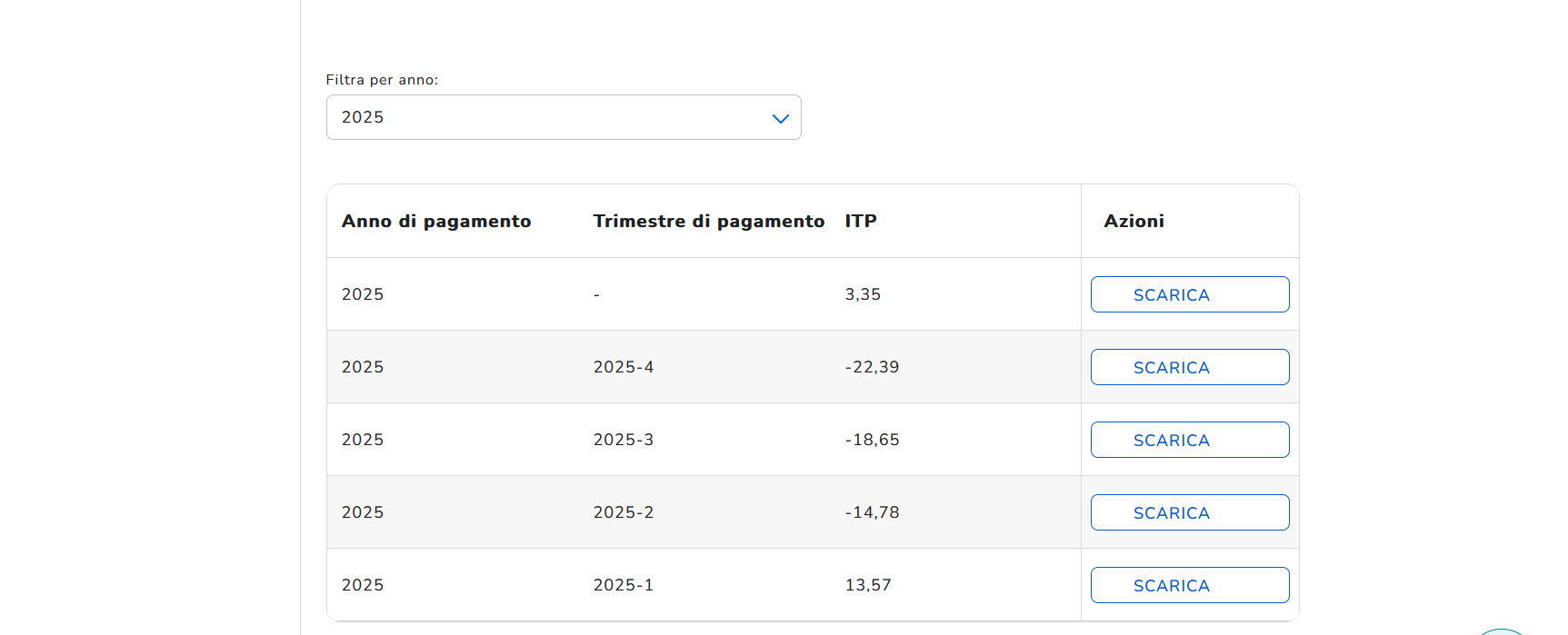Click SCARICA for trimester 2025-2
The width and height of the screenshot is (1568, 635).
[1189, 512]
